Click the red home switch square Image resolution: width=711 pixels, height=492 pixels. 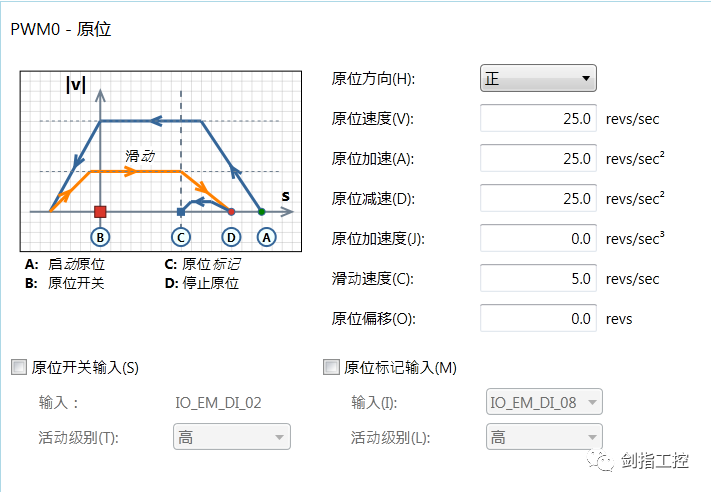(x=100, y=212)
